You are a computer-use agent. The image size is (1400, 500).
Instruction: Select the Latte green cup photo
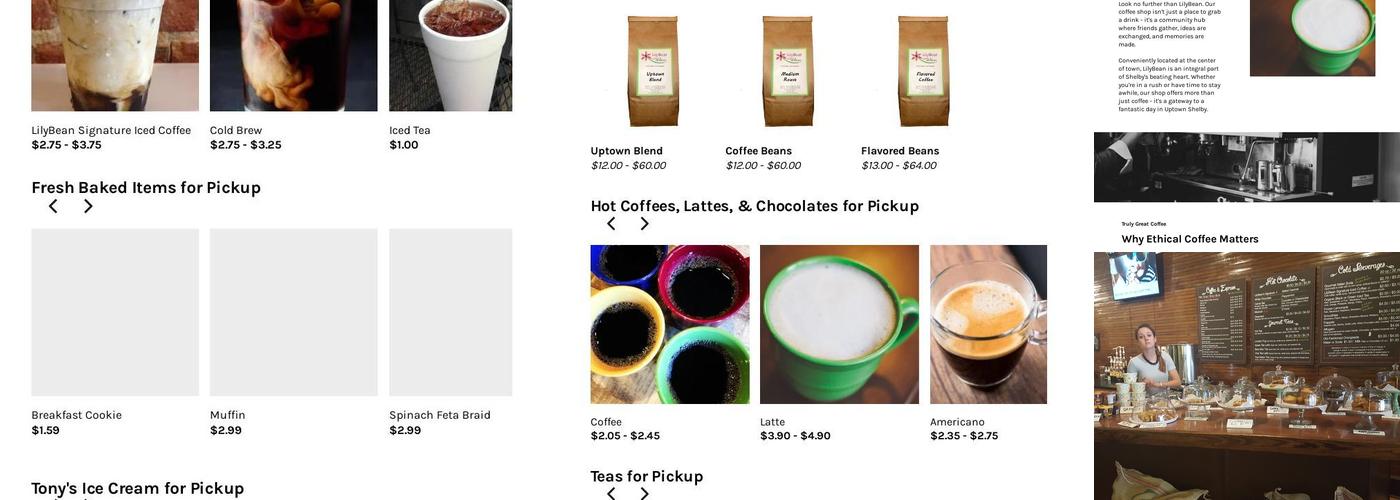tap(839, 324)
